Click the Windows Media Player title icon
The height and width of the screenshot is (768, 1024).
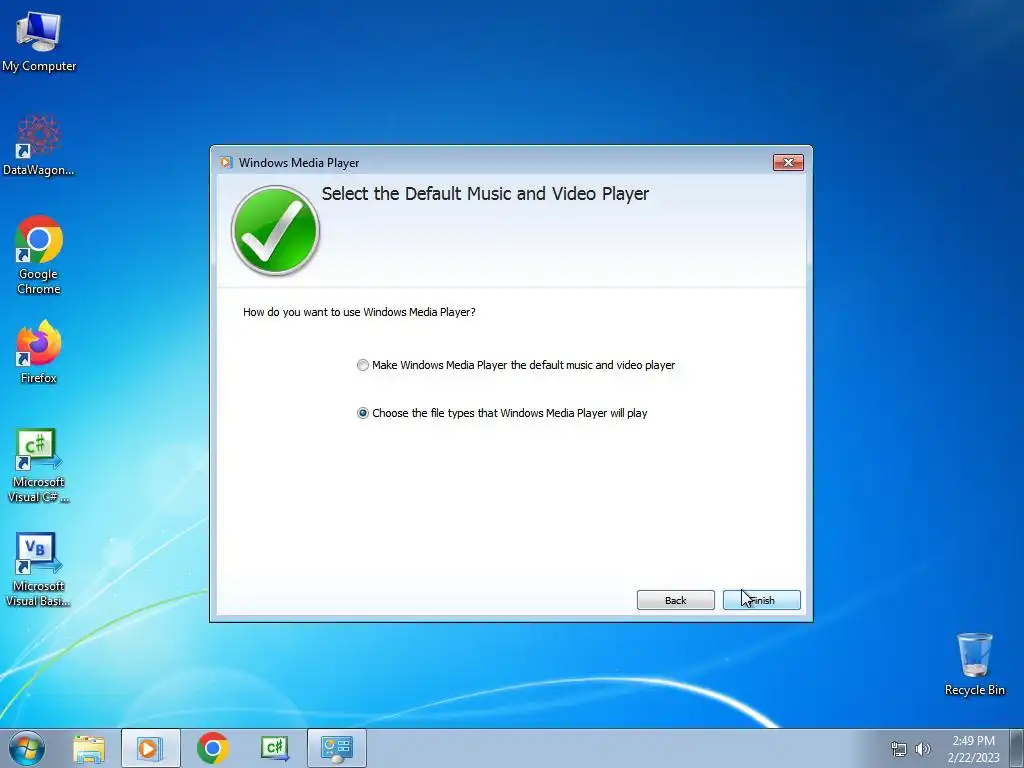pyautogui.click(x=226, y=163)
